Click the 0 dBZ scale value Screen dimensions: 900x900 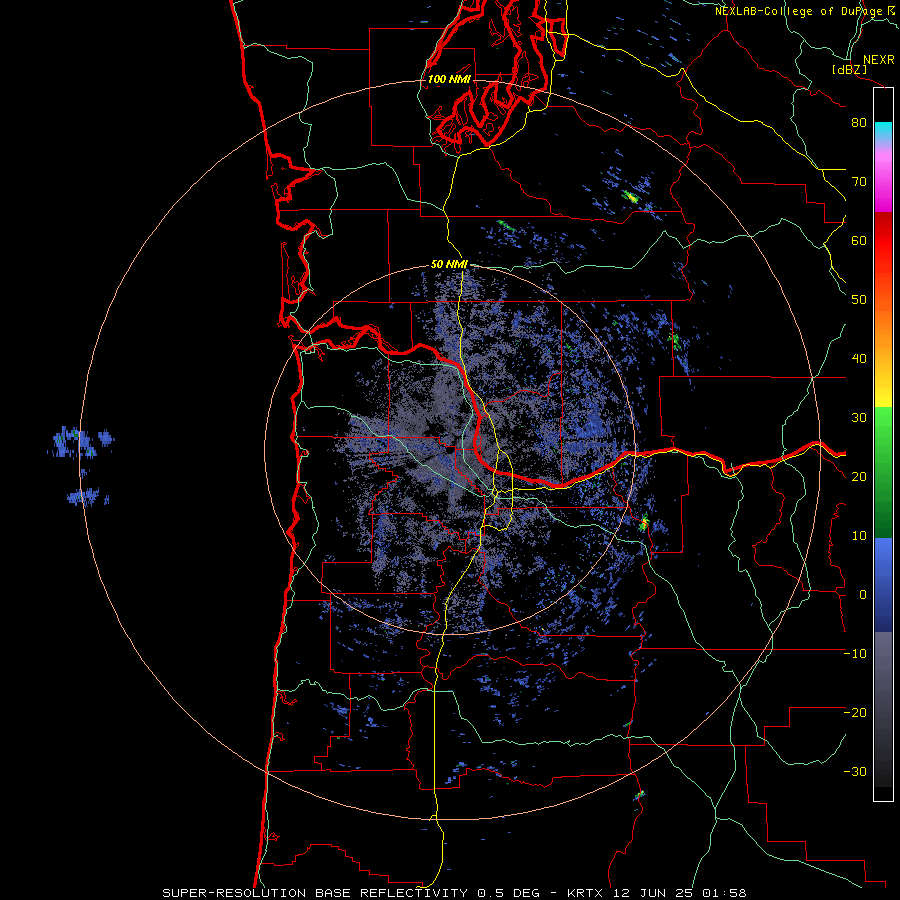(863, 595)
